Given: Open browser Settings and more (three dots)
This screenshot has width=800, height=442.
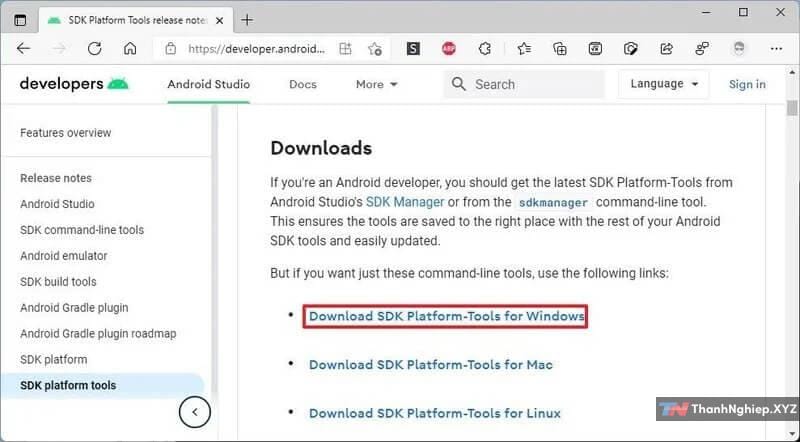Looking at the screenshot, I should tap(777, 48).
